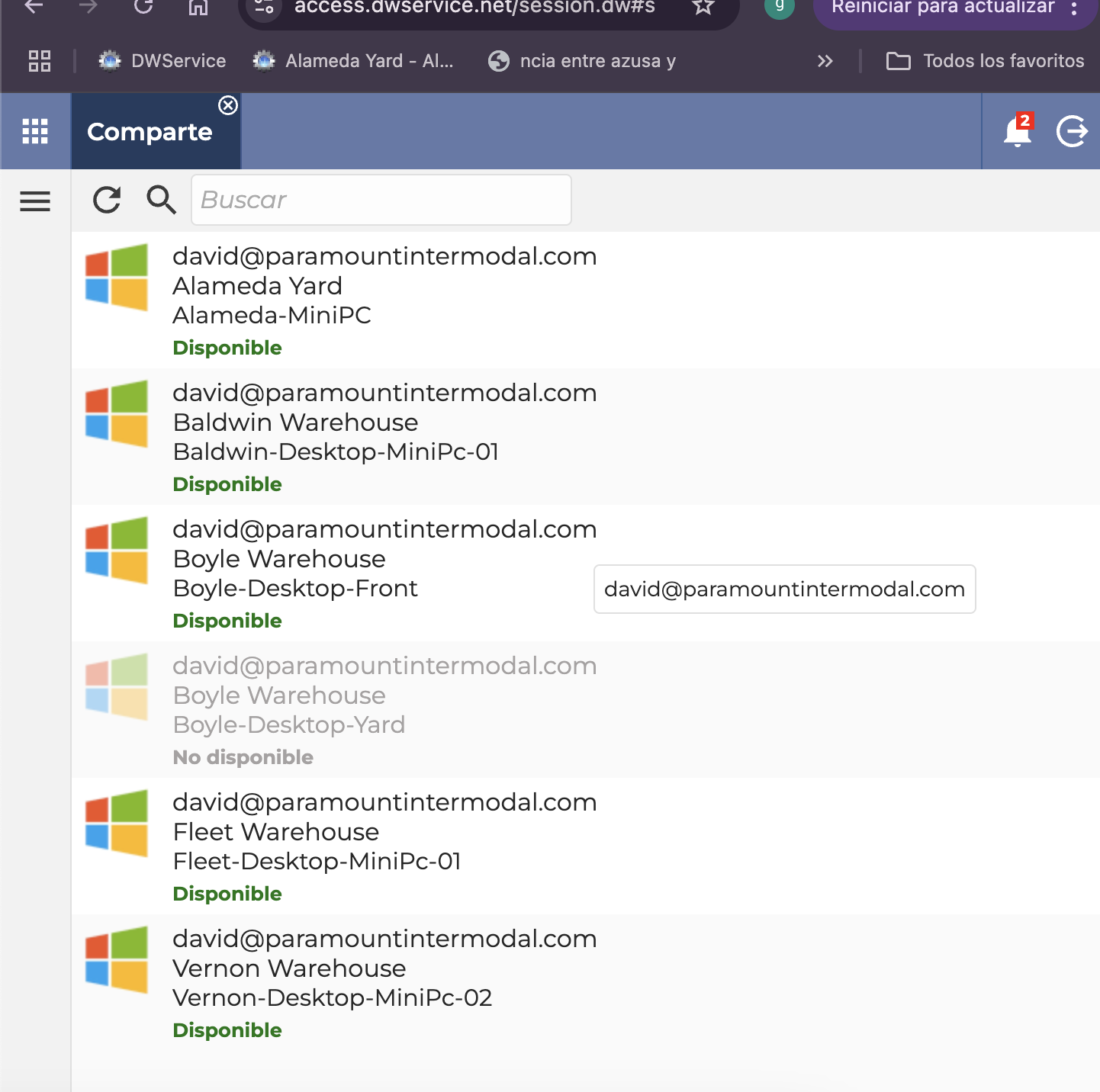Focus the Buscar search field
This screenshot has height=1092, width=1100.
click(x=381, y=200)
